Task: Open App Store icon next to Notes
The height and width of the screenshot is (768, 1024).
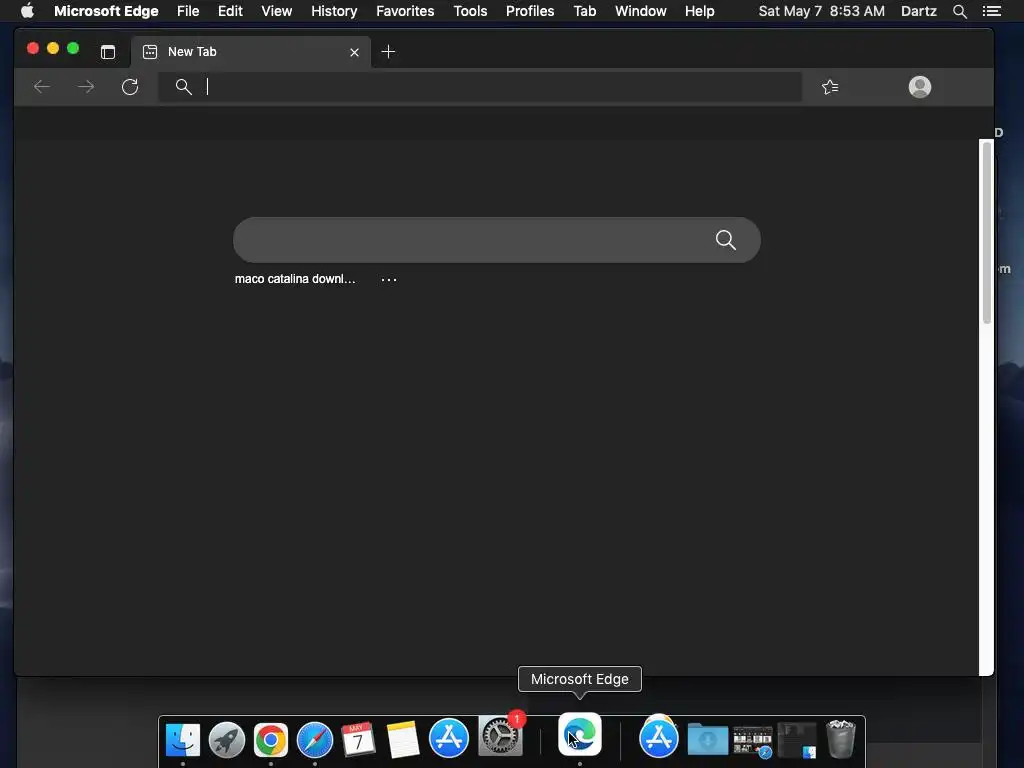Action: point(449,738)
